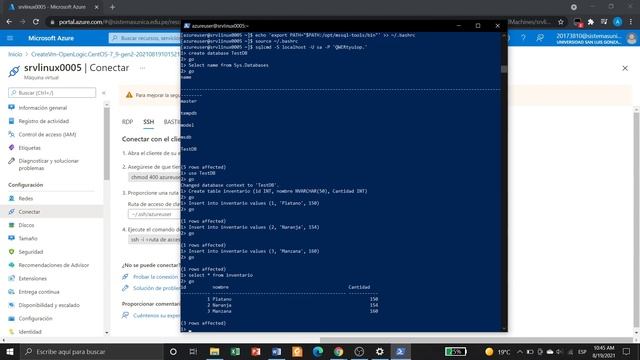Screen dimensions: 640x360
Task: Click taskbar search box Escribe aquí
Action: coord(91,351)
